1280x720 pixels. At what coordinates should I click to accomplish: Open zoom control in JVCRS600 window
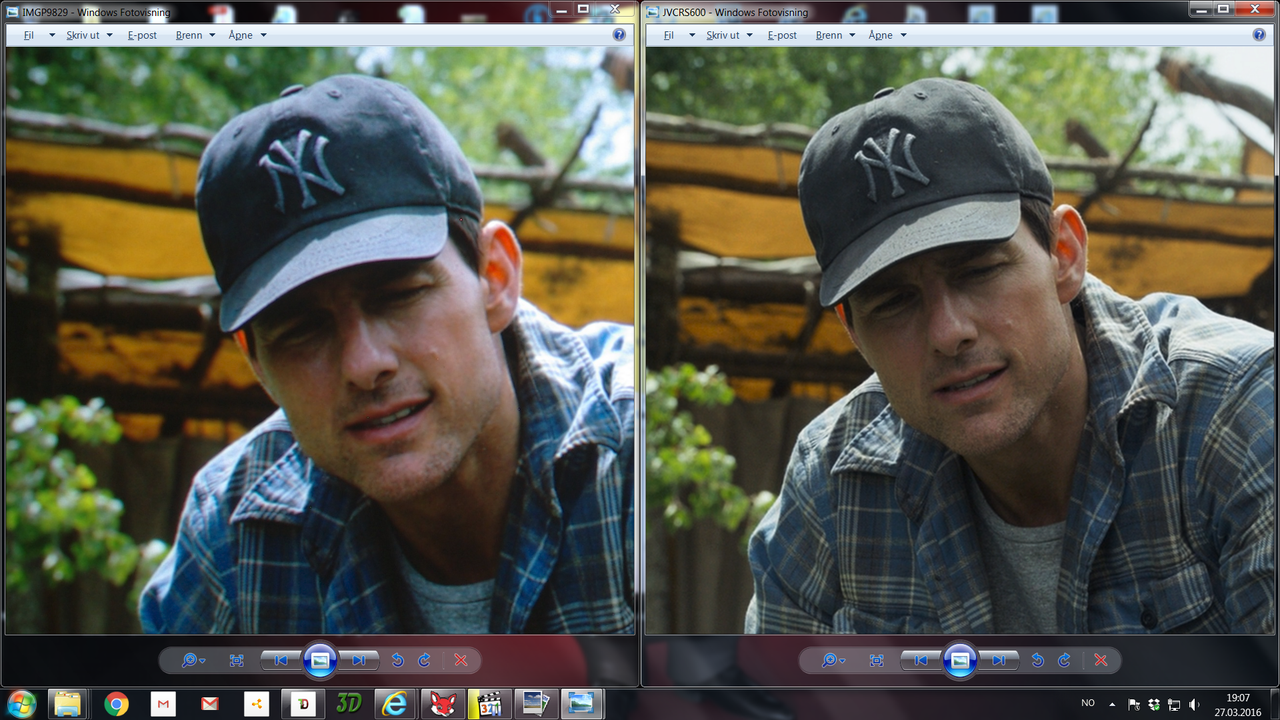[x=833, y=660]
